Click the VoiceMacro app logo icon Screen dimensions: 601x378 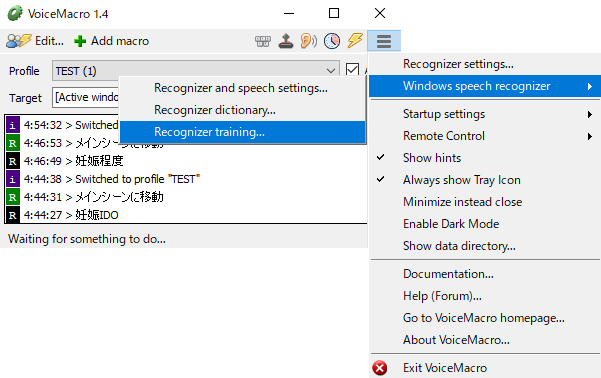pyautogui.click(x=15, y=13)
